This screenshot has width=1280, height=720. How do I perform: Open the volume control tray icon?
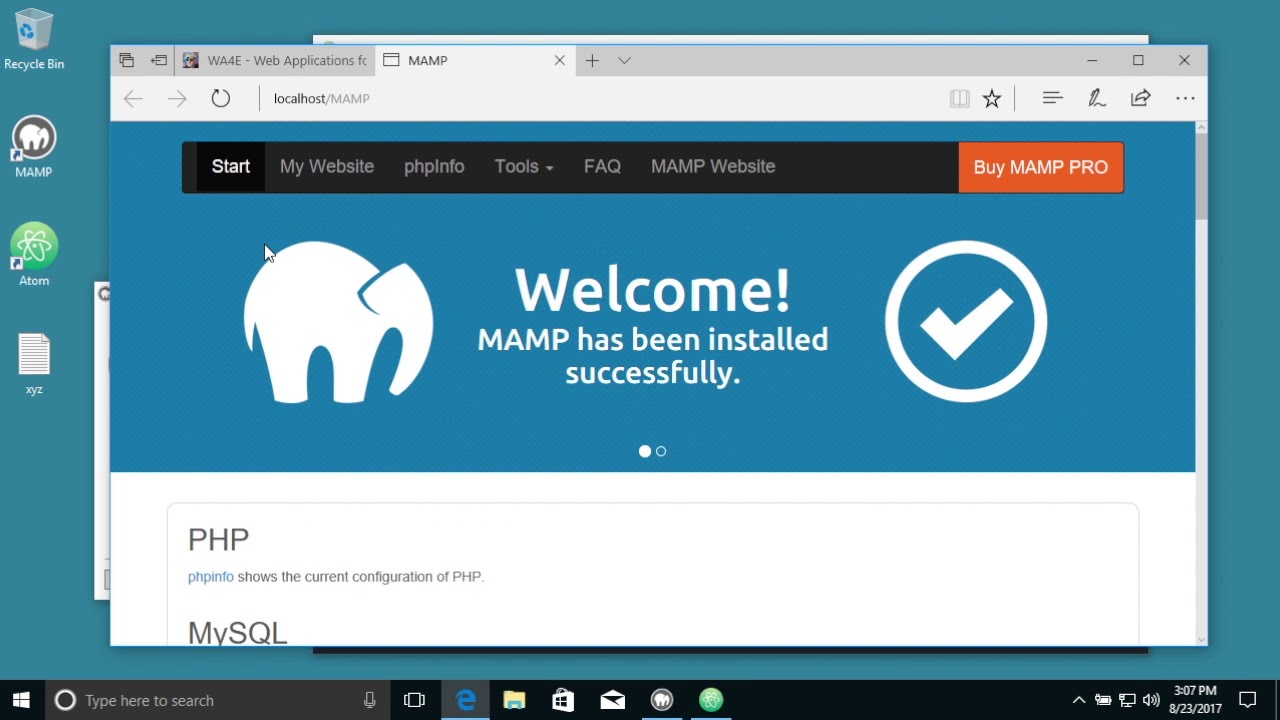pos(1151,700)
